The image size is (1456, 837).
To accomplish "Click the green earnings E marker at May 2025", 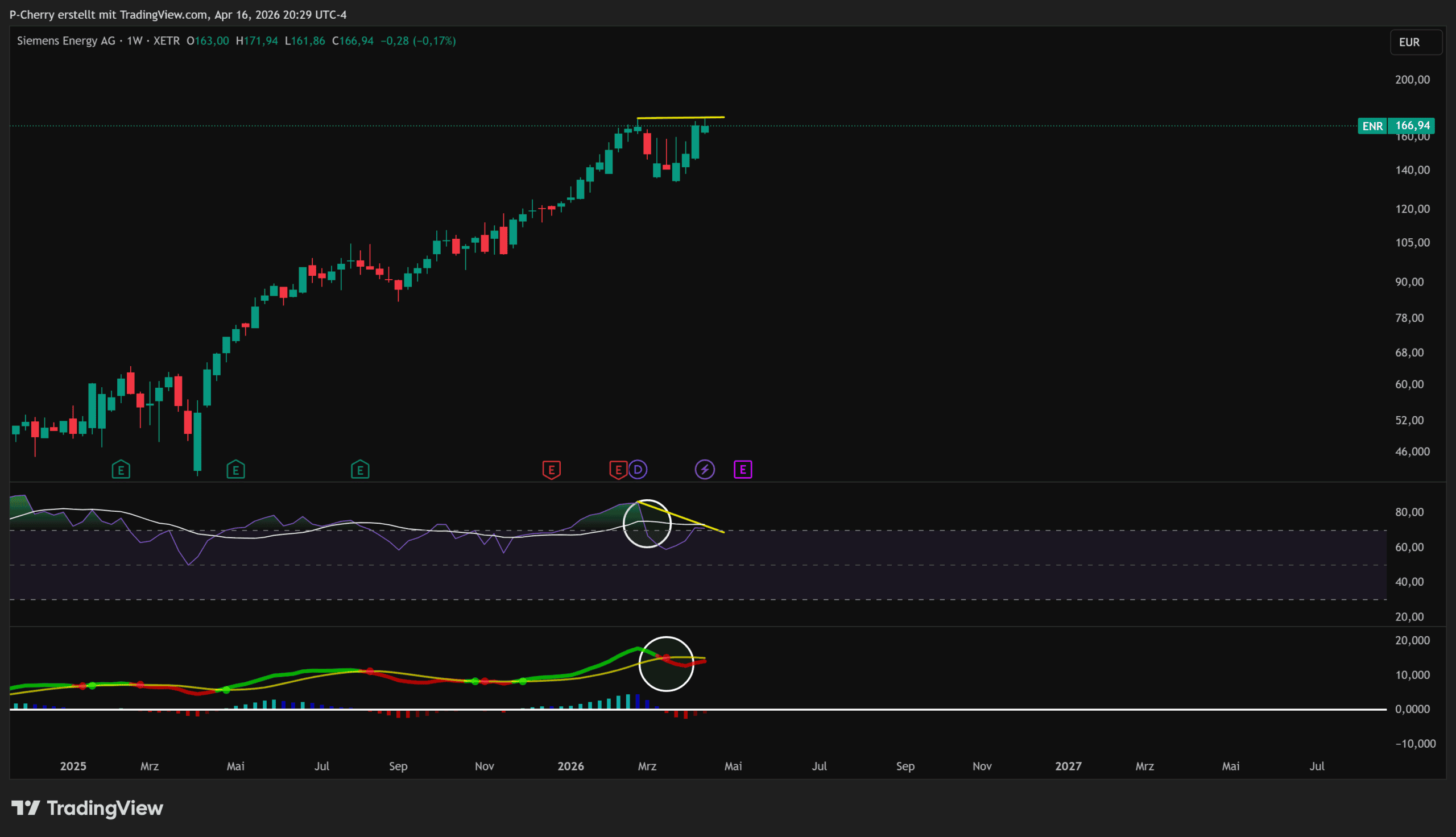I will point(235,470).
